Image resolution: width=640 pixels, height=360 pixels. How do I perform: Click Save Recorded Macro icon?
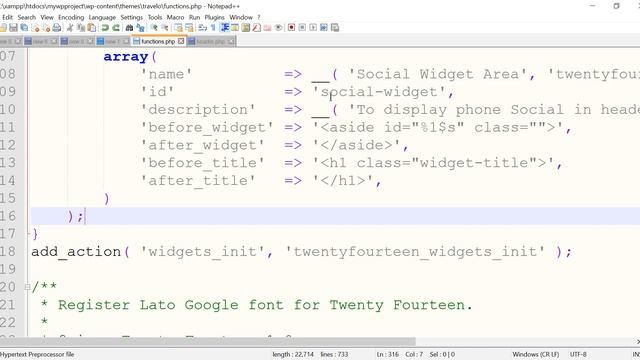[335, 28]
